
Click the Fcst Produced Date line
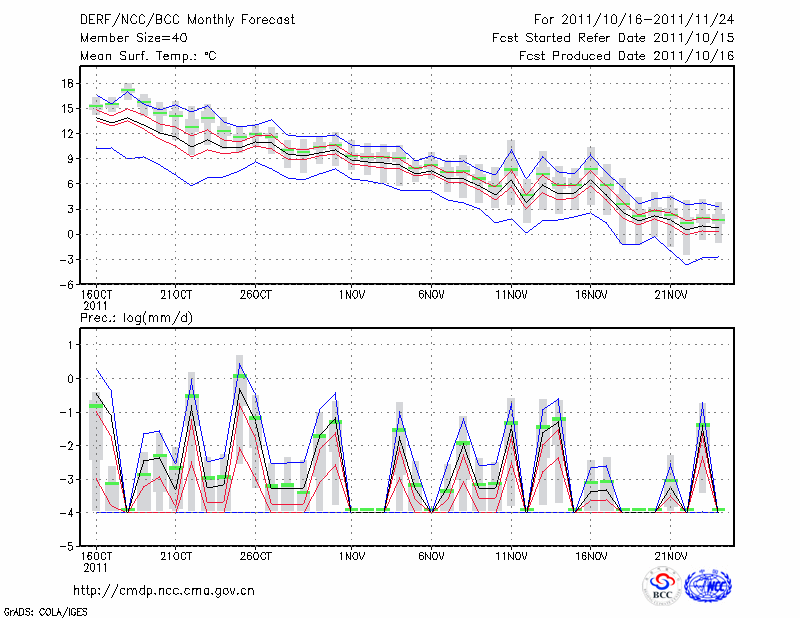click(626, 56)
